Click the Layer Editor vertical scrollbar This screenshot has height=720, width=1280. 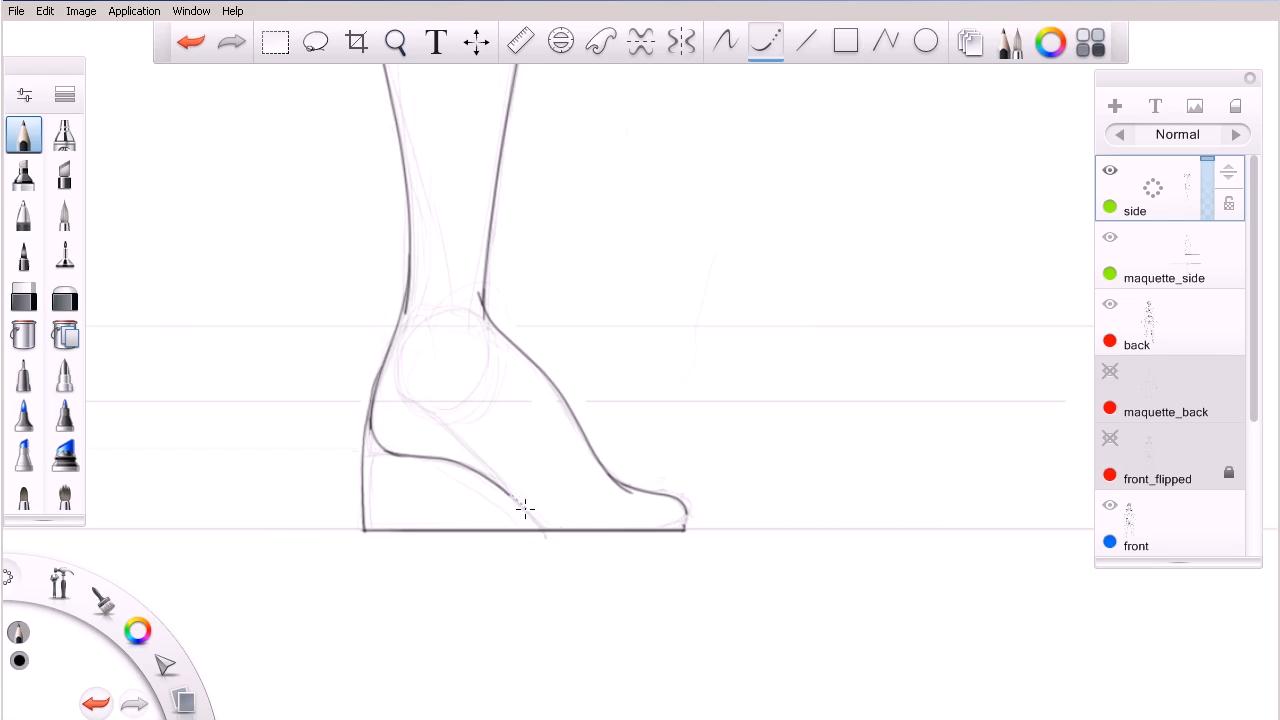(1253, 288)
